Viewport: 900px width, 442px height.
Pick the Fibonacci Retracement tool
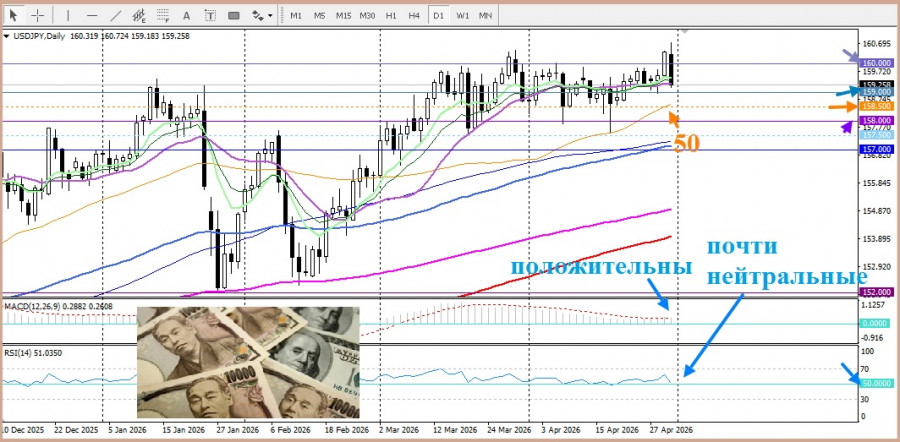(x=163, y=15)
